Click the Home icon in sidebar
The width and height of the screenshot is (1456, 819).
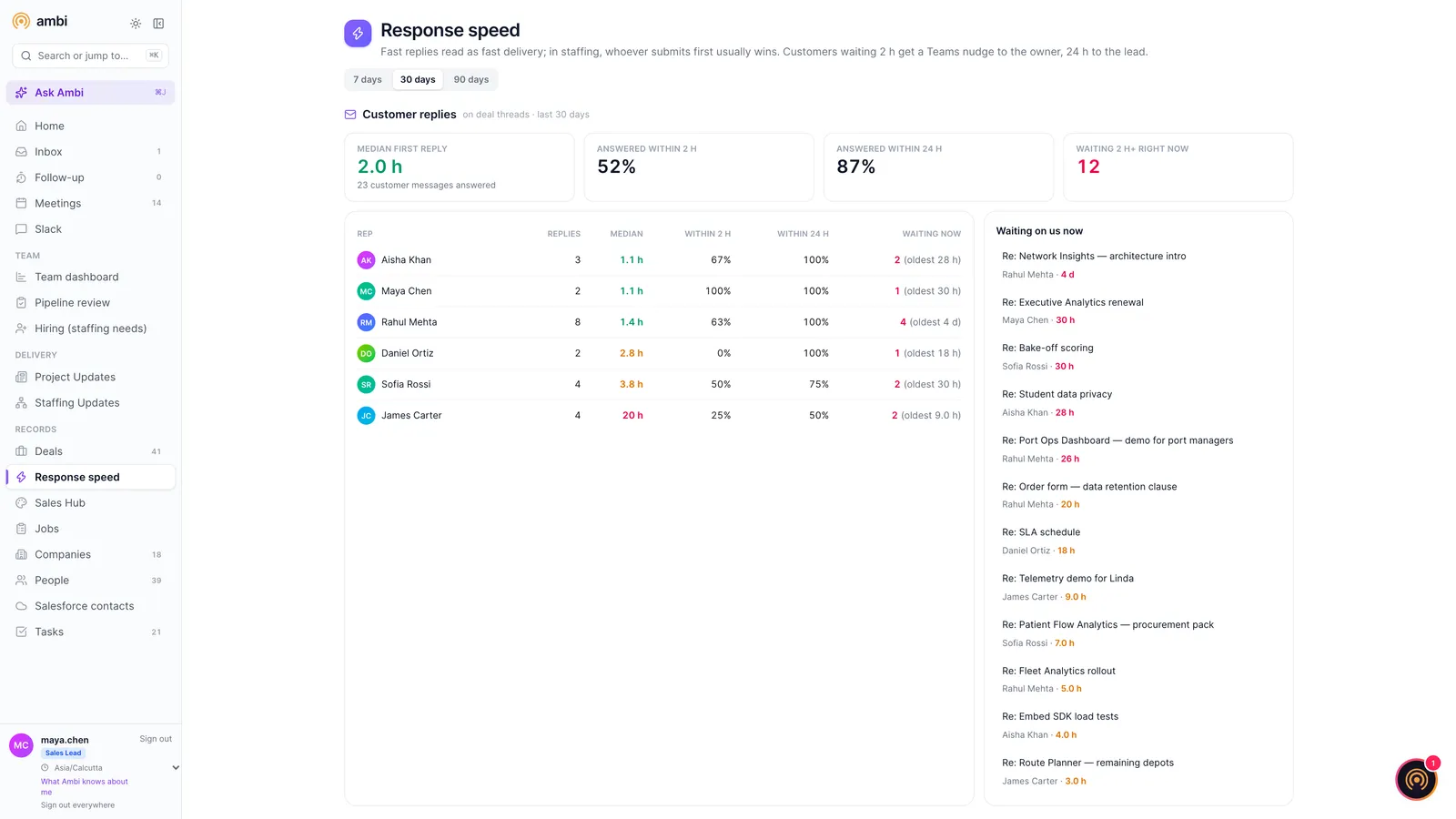21,126
